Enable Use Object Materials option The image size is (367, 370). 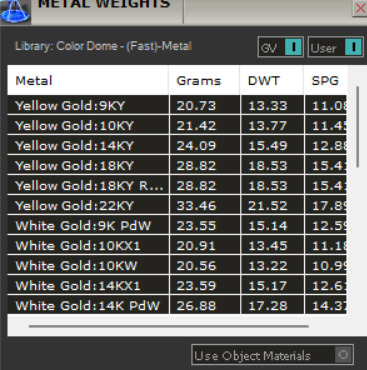pyautogui.click(x=273, y=355)
